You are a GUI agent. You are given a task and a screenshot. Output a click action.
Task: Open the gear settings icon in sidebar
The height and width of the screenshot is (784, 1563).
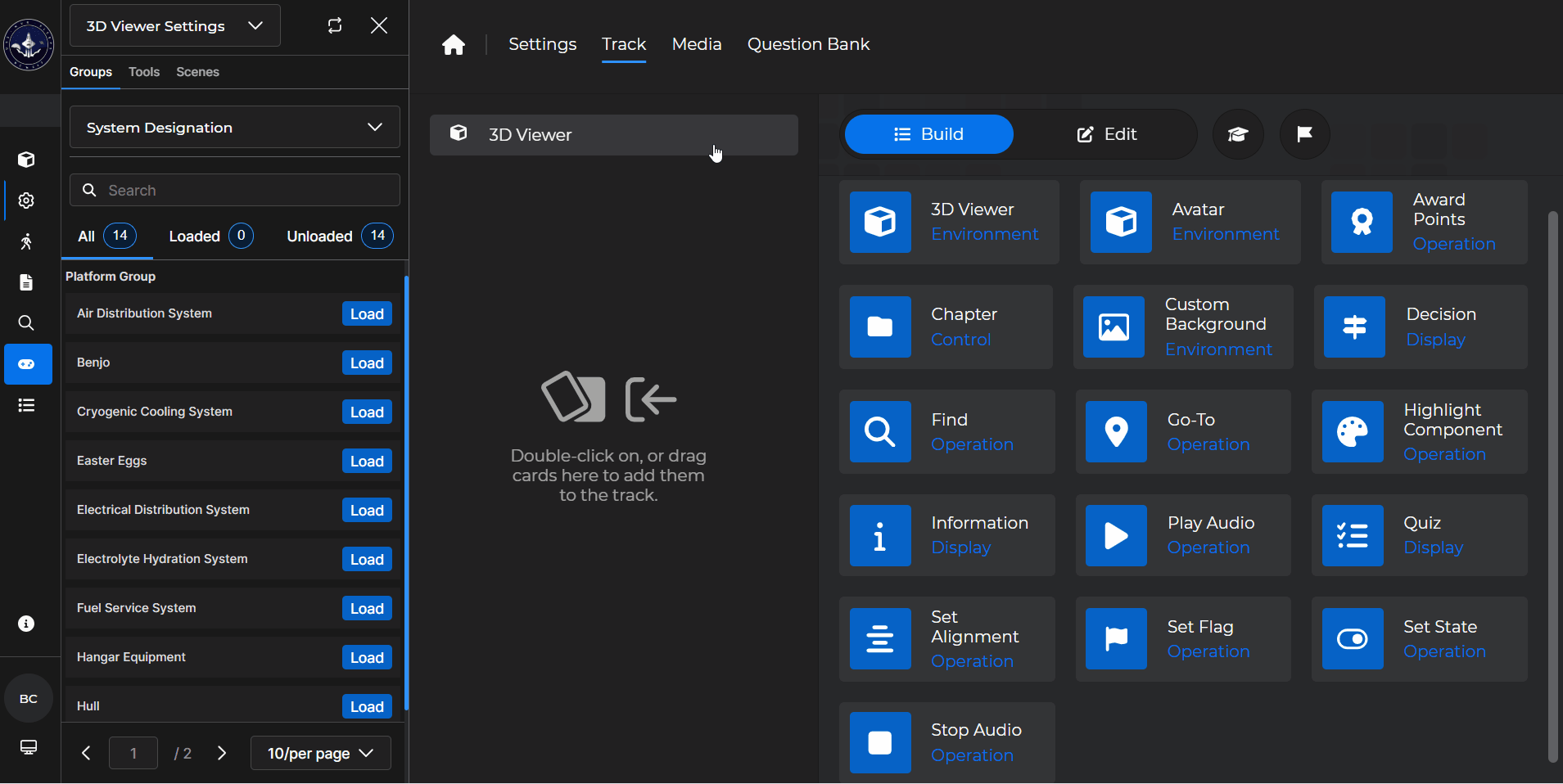tap(26, 201)
